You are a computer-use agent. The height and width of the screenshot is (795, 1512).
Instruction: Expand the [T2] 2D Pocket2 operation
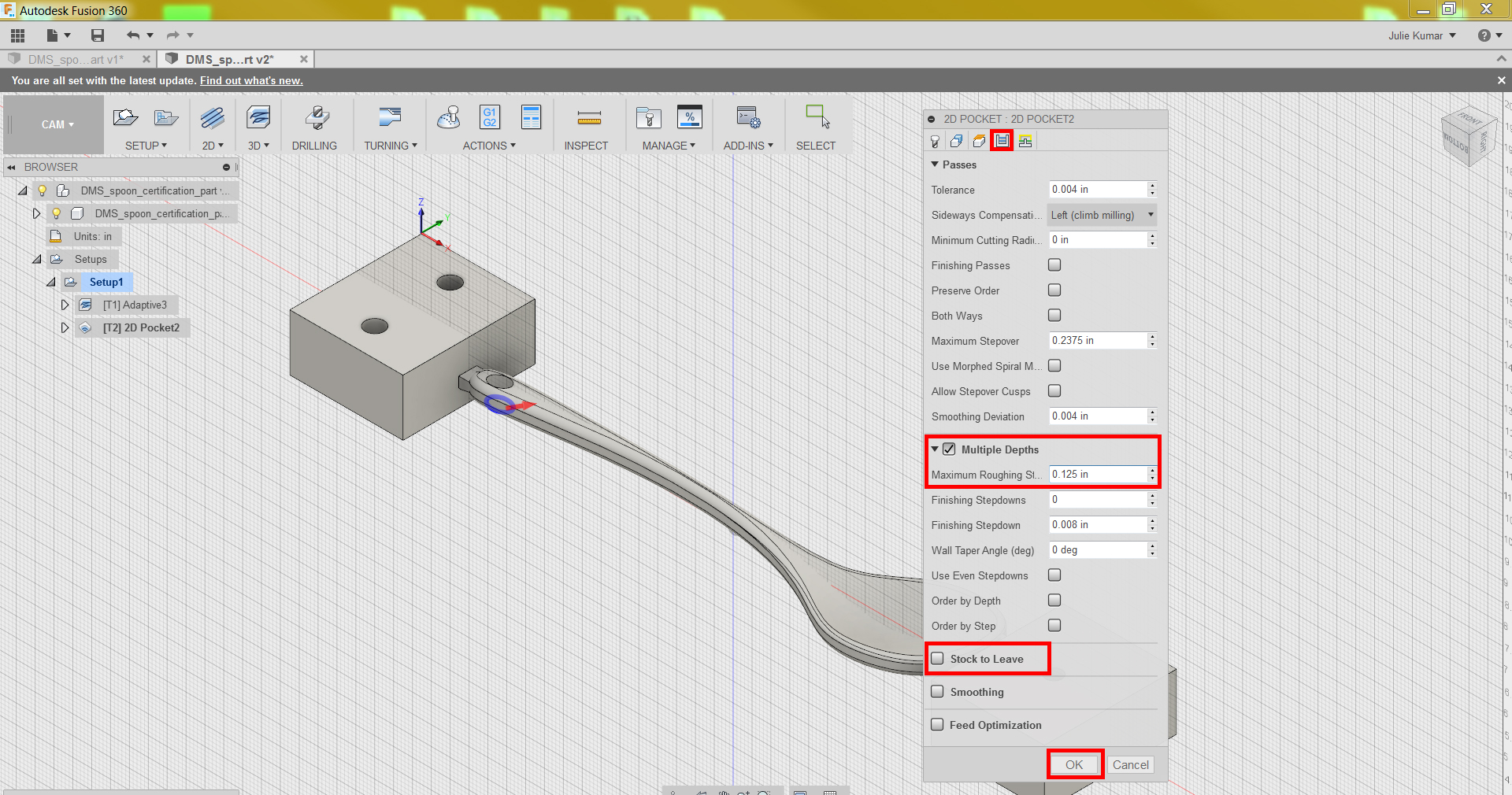pyautogui.click(x=65, y=327)
